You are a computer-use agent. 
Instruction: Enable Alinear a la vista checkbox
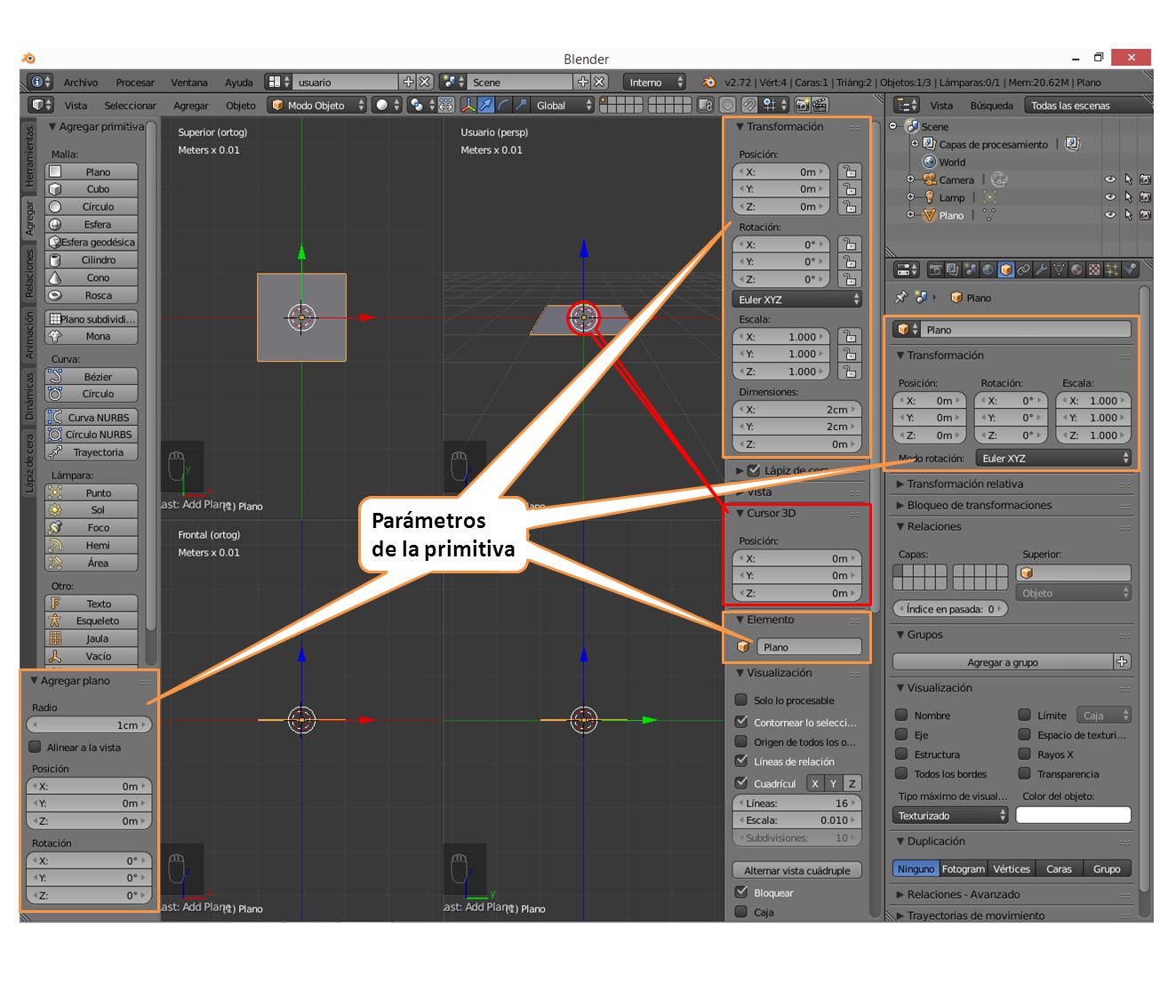point(36,747)
